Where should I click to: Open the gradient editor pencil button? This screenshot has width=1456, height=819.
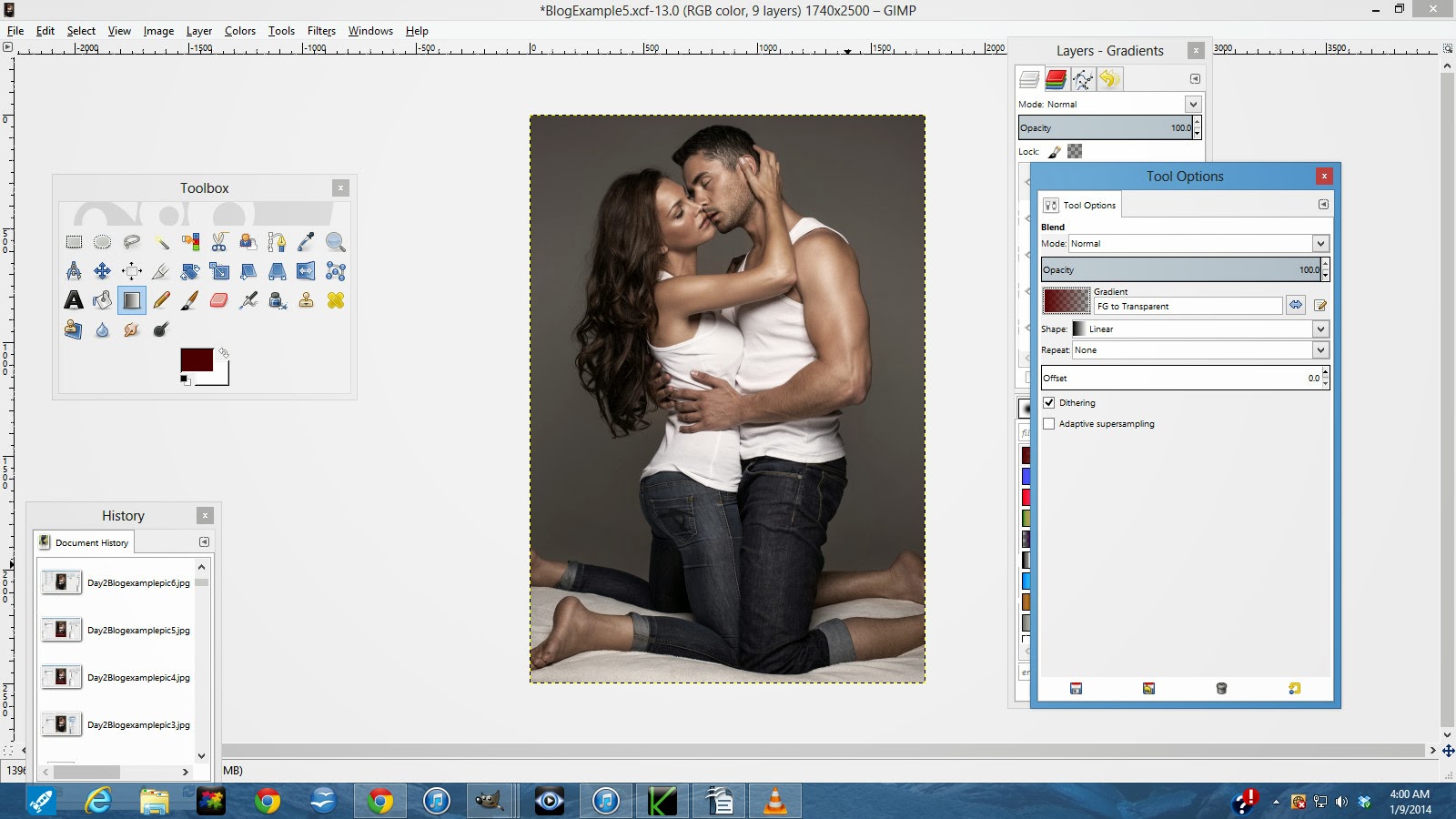pos(1319,305)
